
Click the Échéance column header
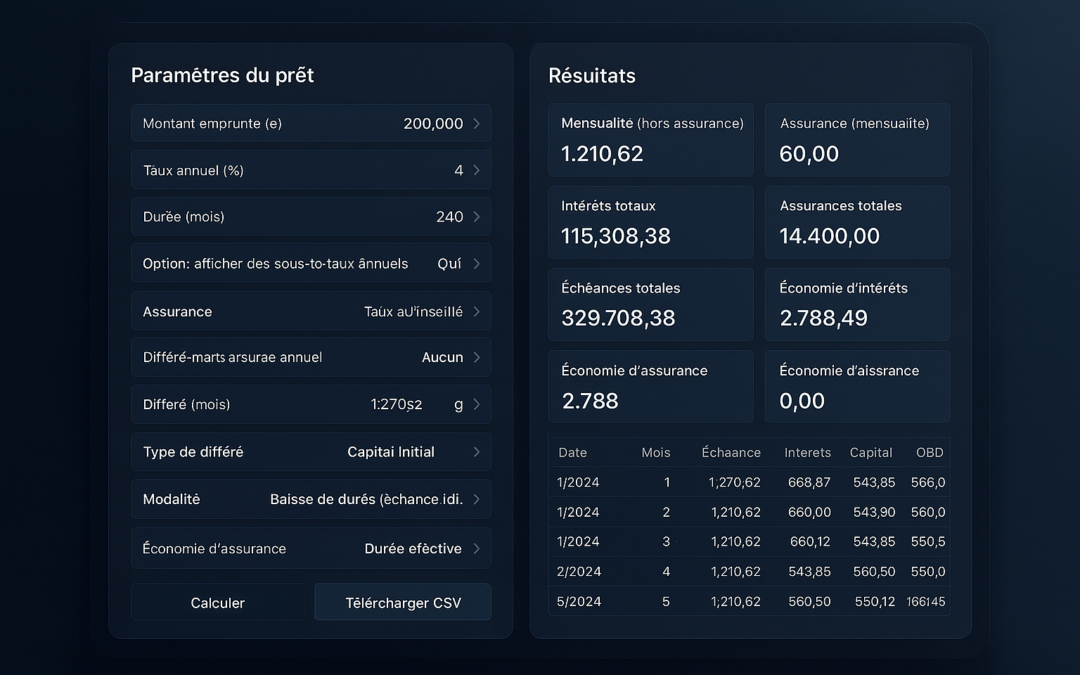click(731, 452)
